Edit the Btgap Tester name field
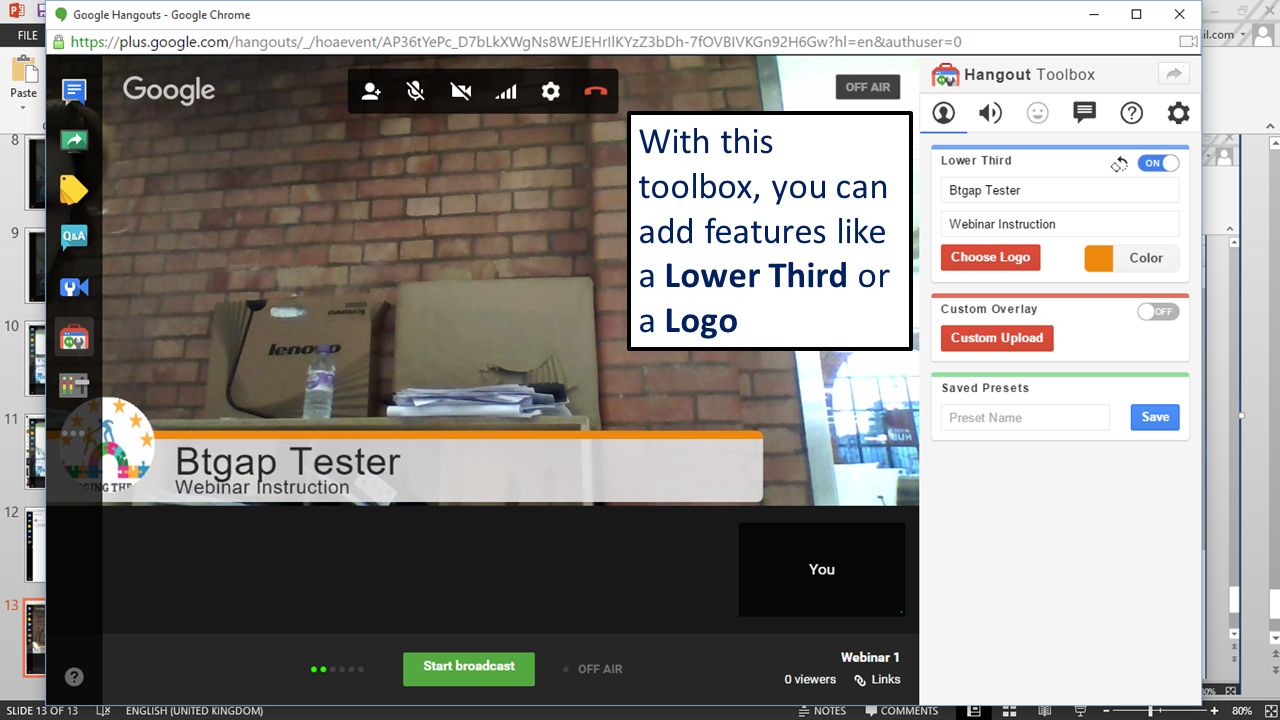This screenshot has height=720, width=1280. [x=1060, y=190]
